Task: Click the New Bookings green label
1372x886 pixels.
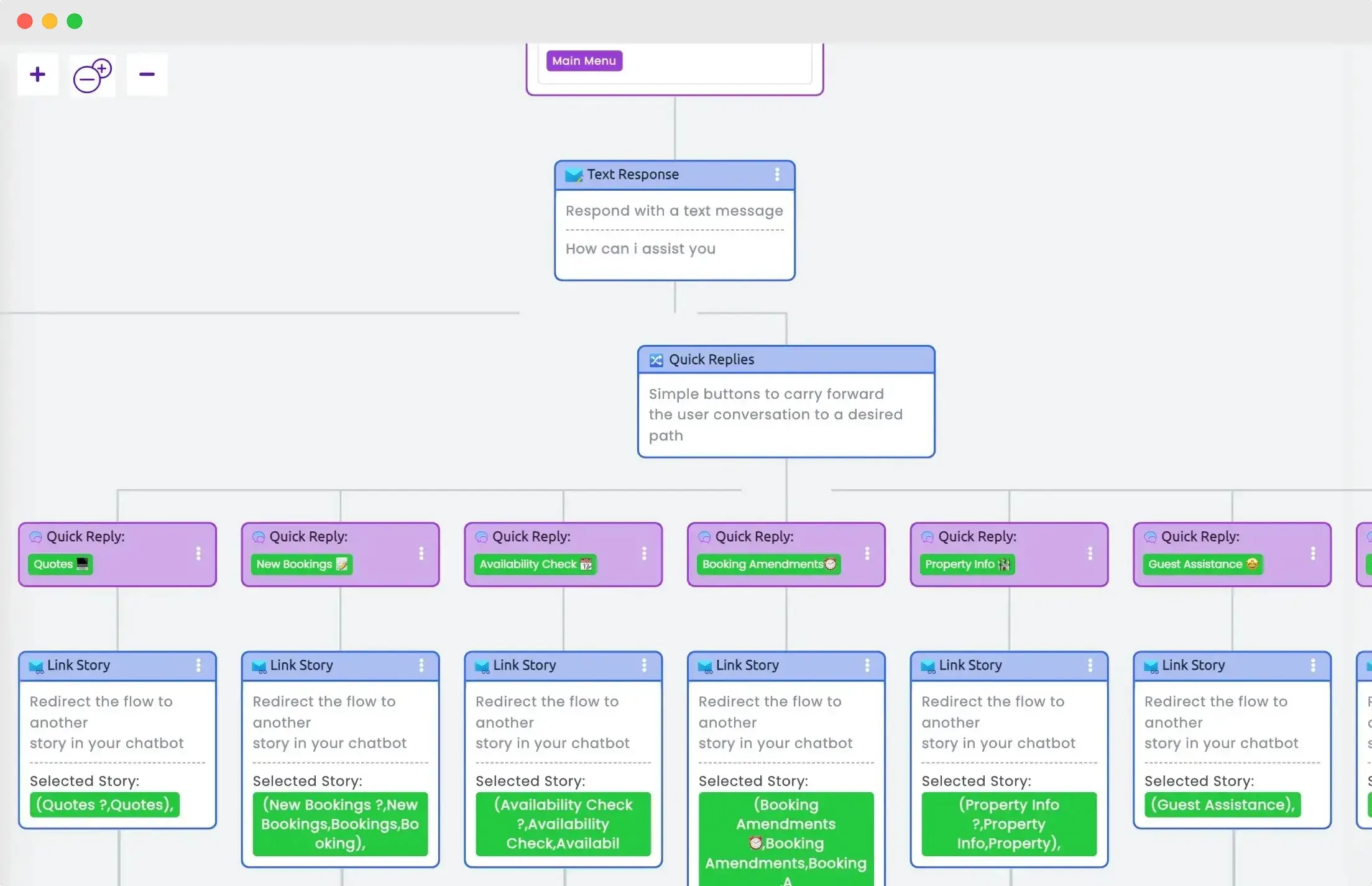Action: 302,564
